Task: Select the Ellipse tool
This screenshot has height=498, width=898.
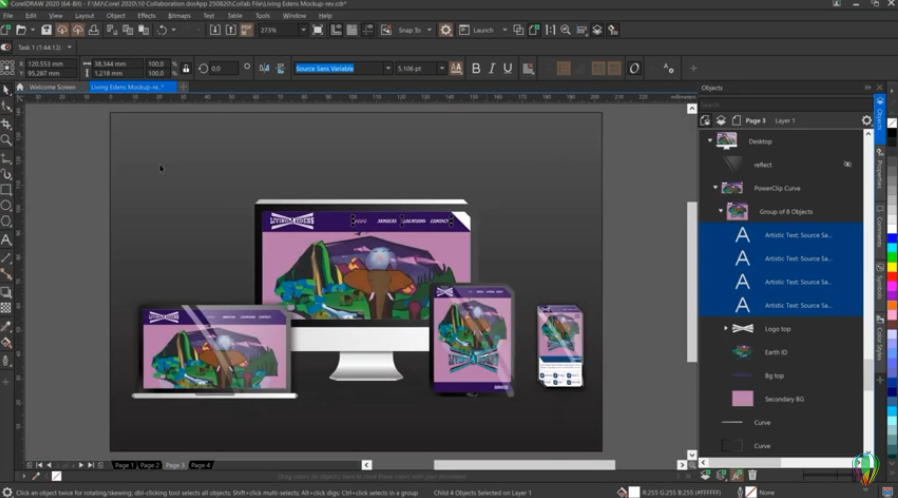Action: click(x=6, y=205)
